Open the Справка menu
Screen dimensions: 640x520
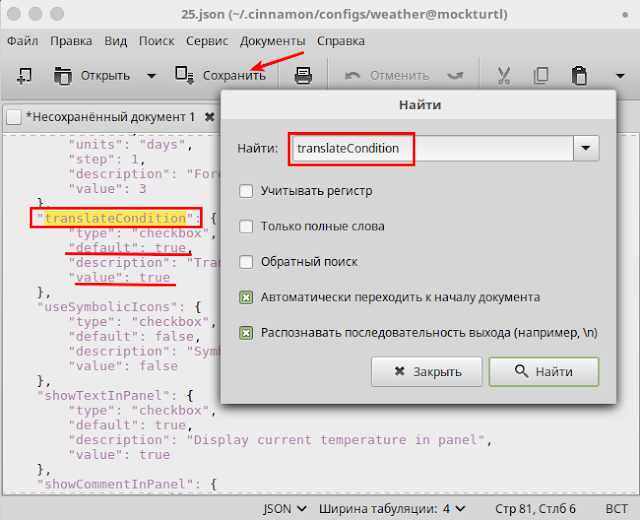click(341, 41)
